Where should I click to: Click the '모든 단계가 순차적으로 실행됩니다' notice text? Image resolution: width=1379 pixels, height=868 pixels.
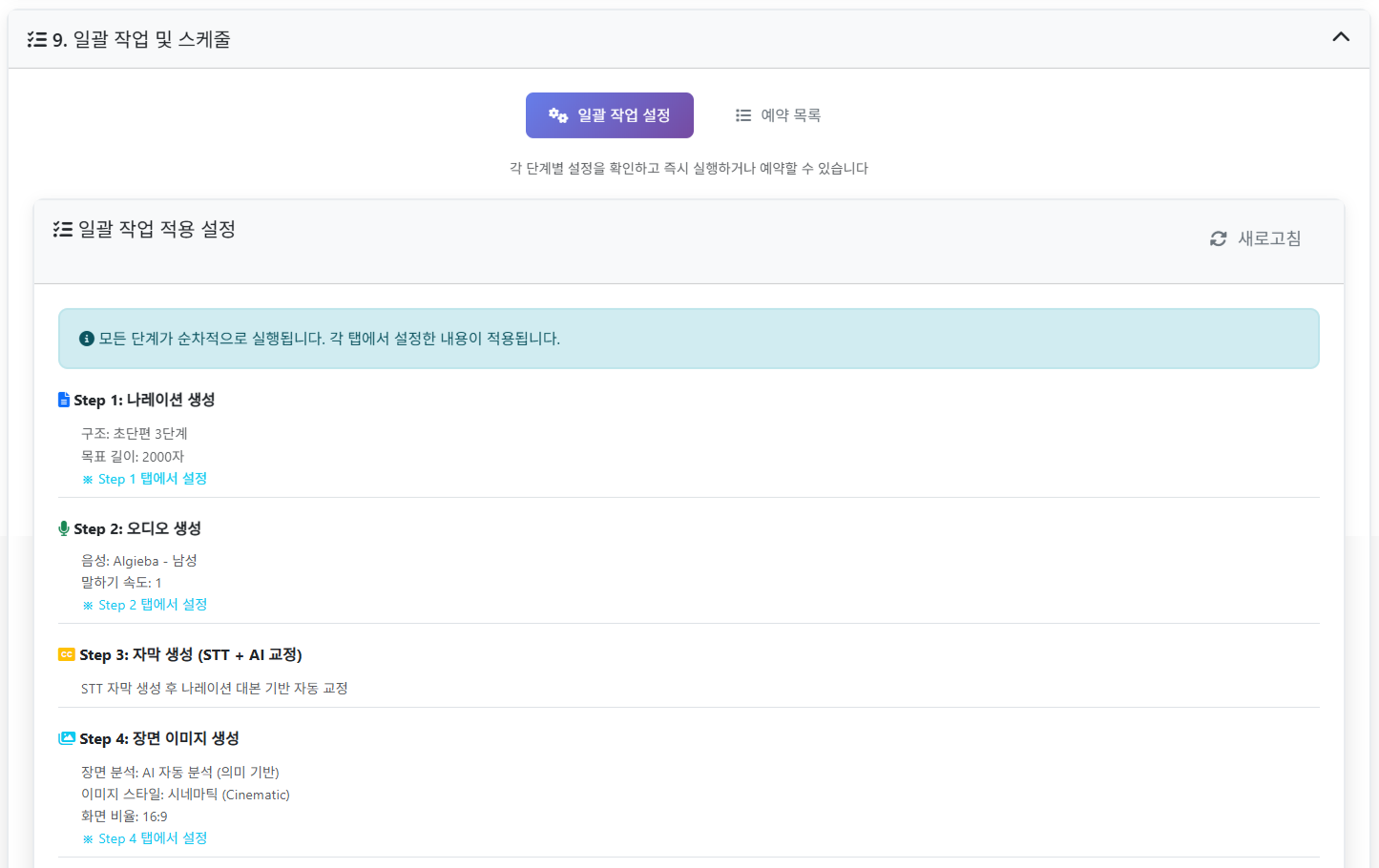coord(329,339)
